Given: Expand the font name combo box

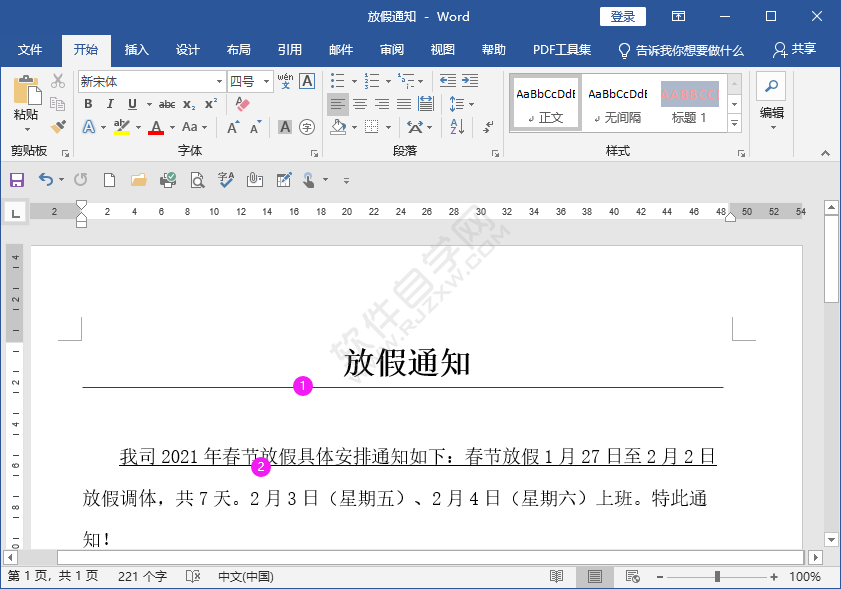Looking at the screenshot, I should (x=219, y=82).
